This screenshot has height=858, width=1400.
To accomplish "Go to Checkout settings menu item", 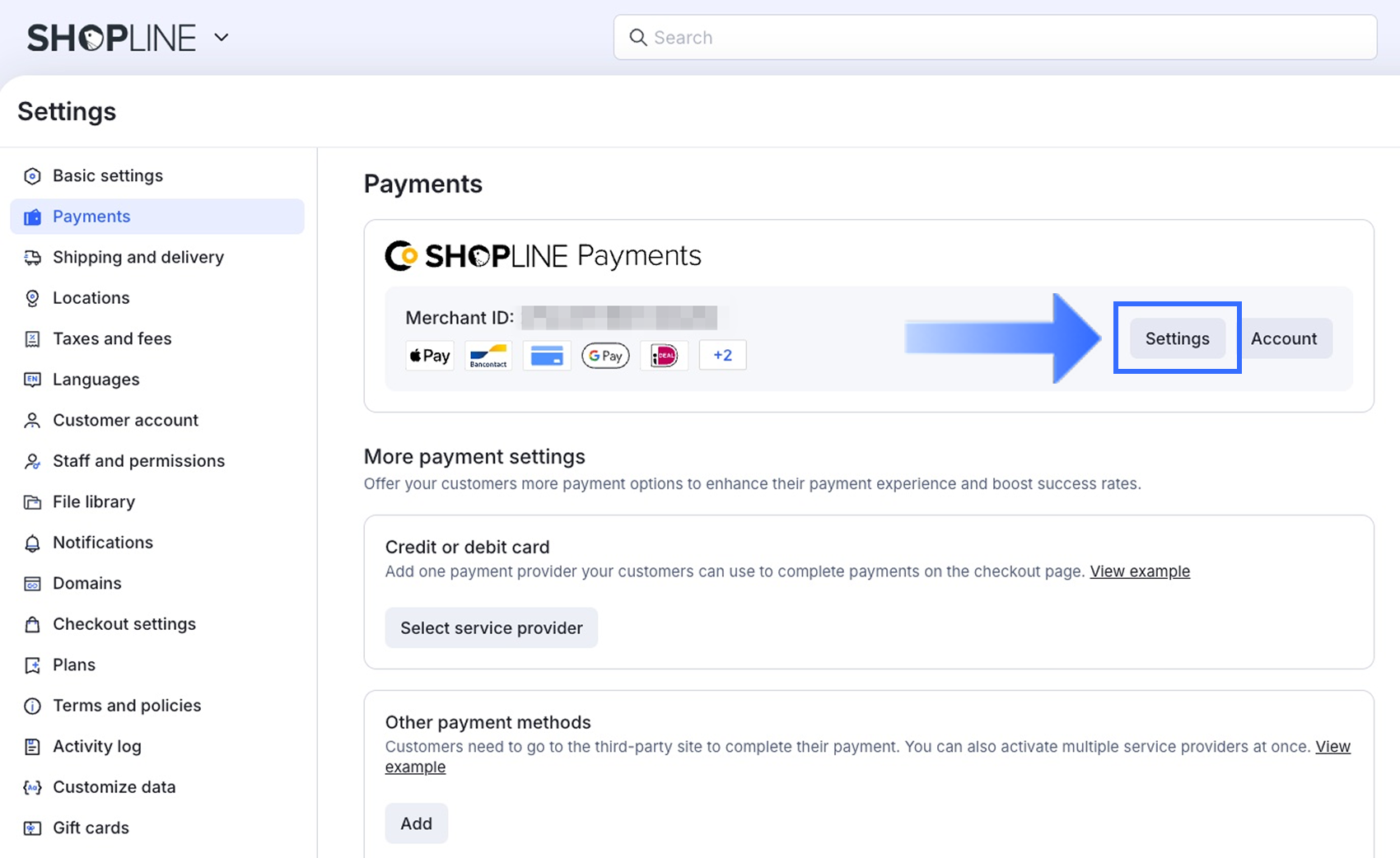I will click(124, 624).
